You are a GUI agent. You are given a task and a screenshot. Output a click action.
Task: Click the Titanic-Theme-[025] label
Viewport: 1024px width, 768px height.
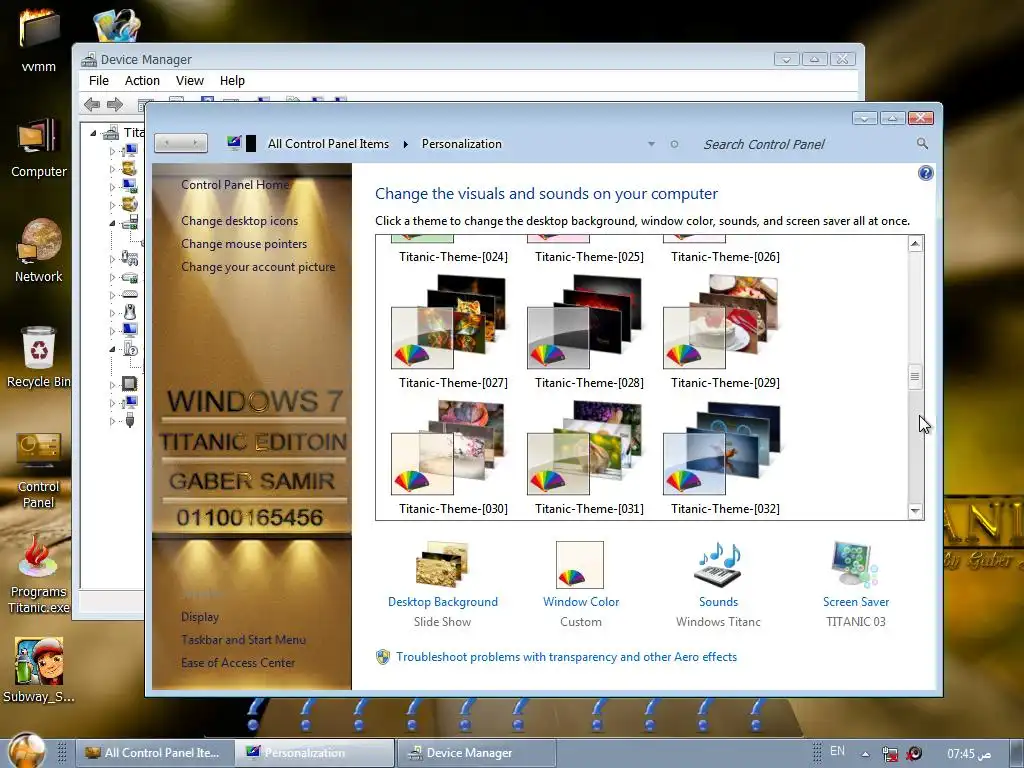[x=589, y=257]
